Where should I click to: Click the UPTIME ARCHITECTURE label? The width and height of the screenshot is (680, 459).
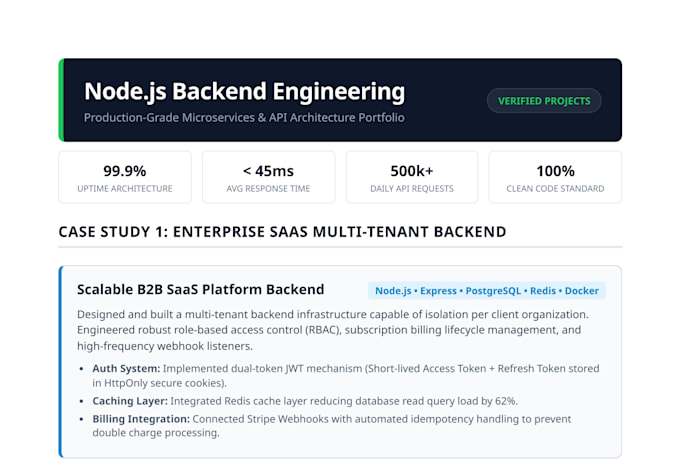pyautogui.click(x=125, y=189)
